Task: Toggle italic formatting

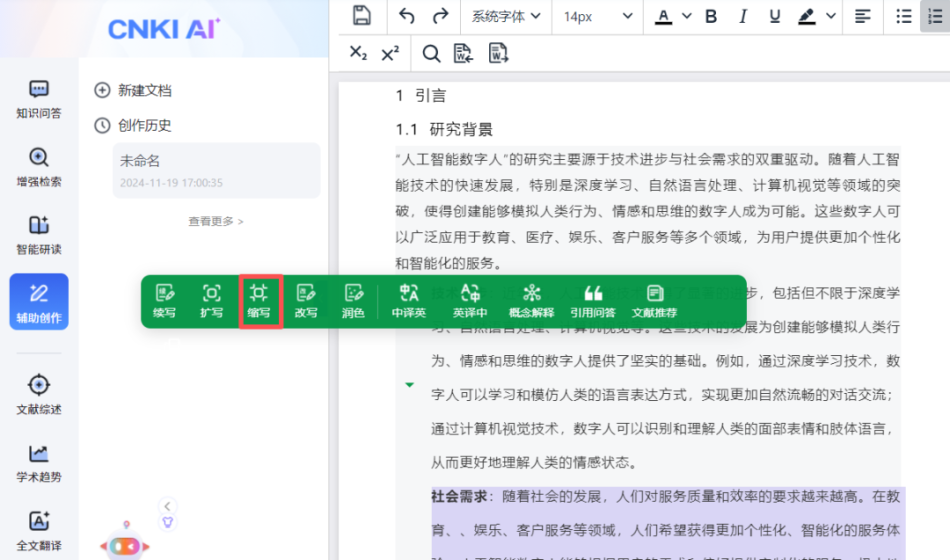Action: click(743, 17)
